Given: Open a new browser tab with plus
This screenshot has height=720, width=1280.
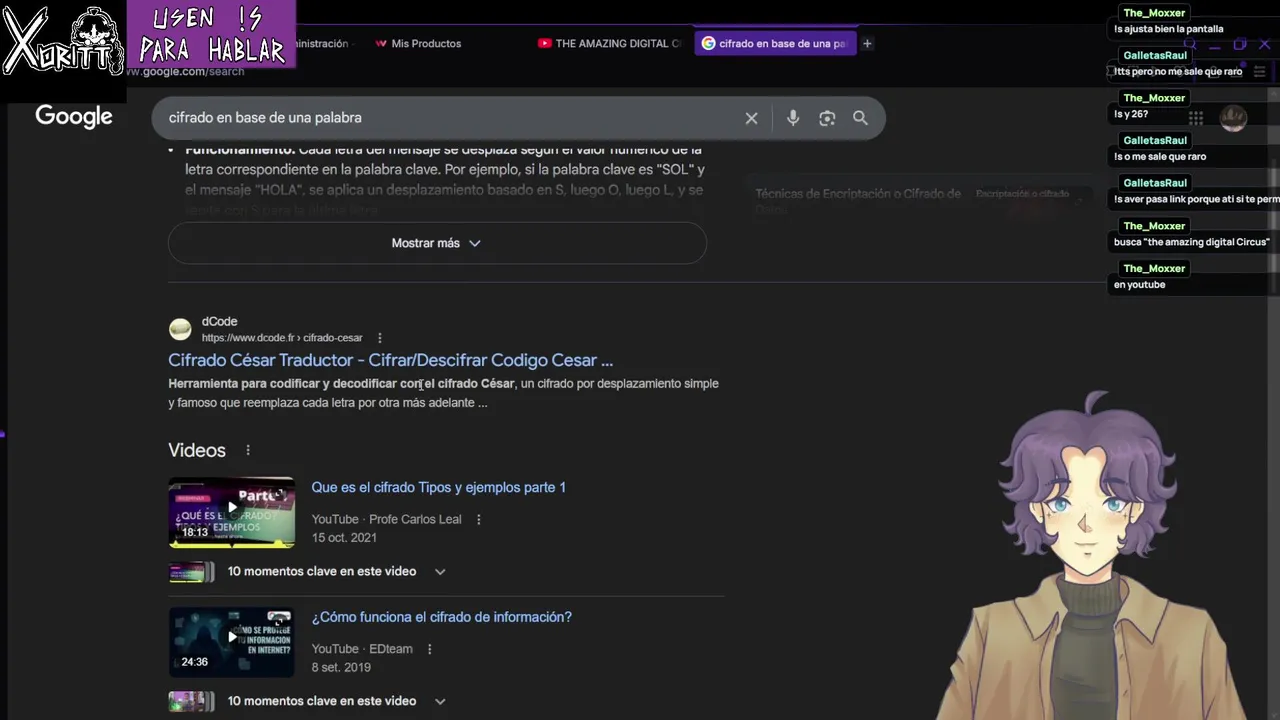Looking at the screenshot, I should [x=867, y=43].
